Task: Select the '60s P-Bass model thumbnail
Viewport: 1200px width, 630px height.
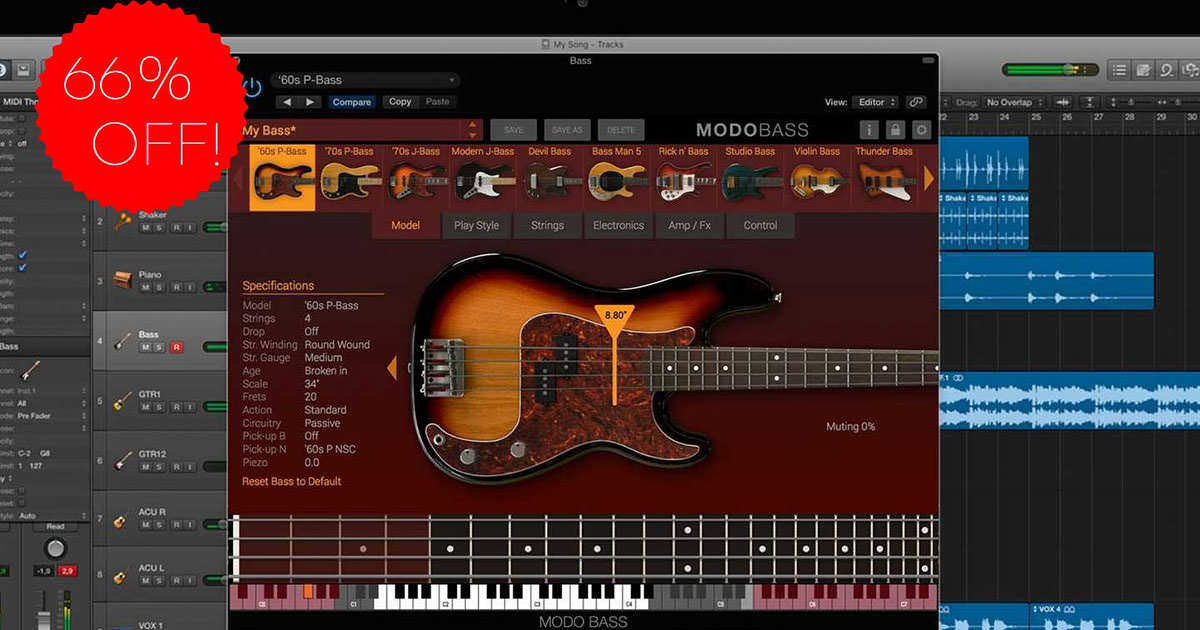Action: pyautogui.click(x=282, y=178)
